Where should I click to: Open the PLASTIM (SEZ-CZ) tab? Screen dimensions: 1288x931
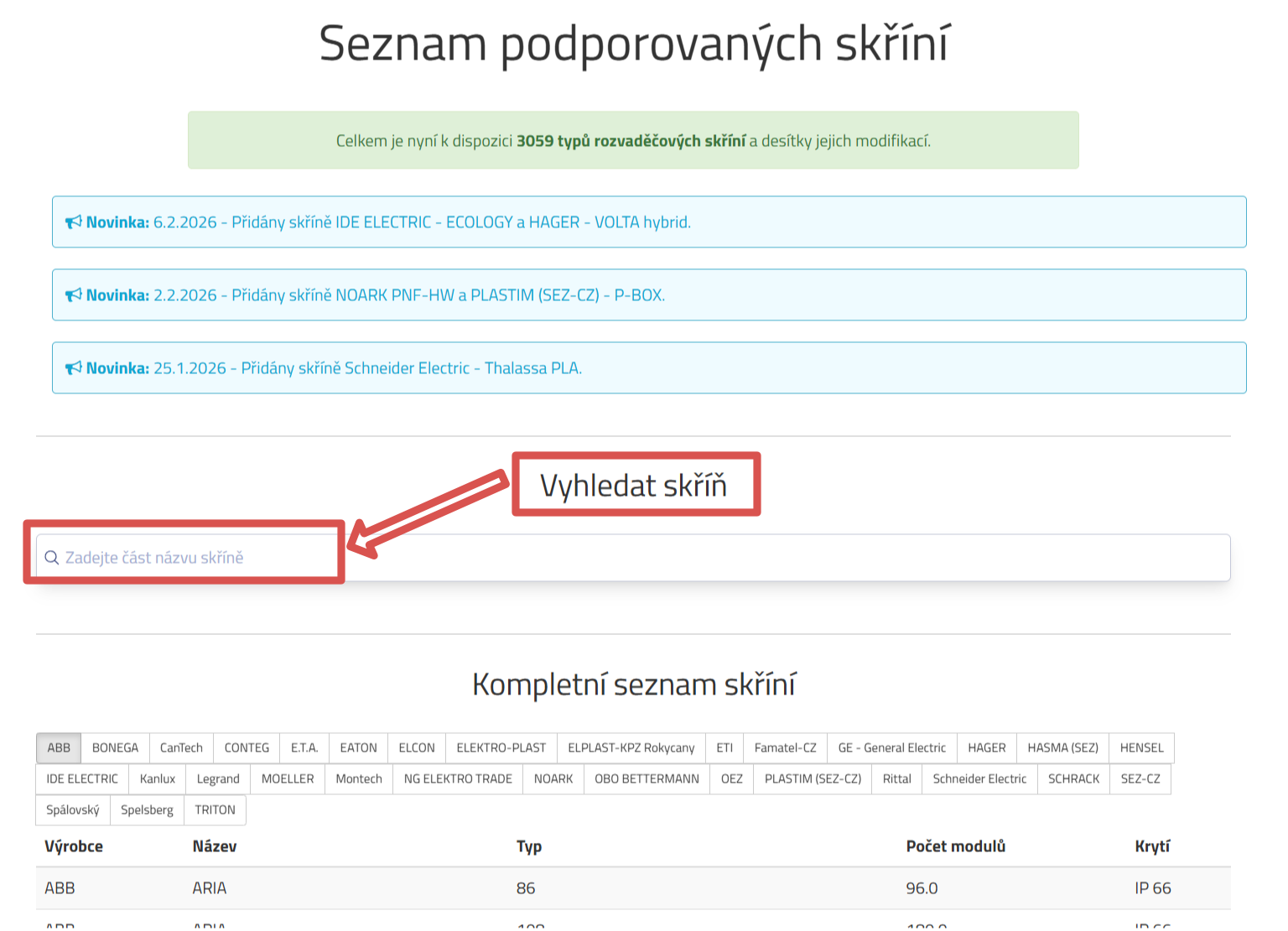pyautogui.click(x=813, y=778)
